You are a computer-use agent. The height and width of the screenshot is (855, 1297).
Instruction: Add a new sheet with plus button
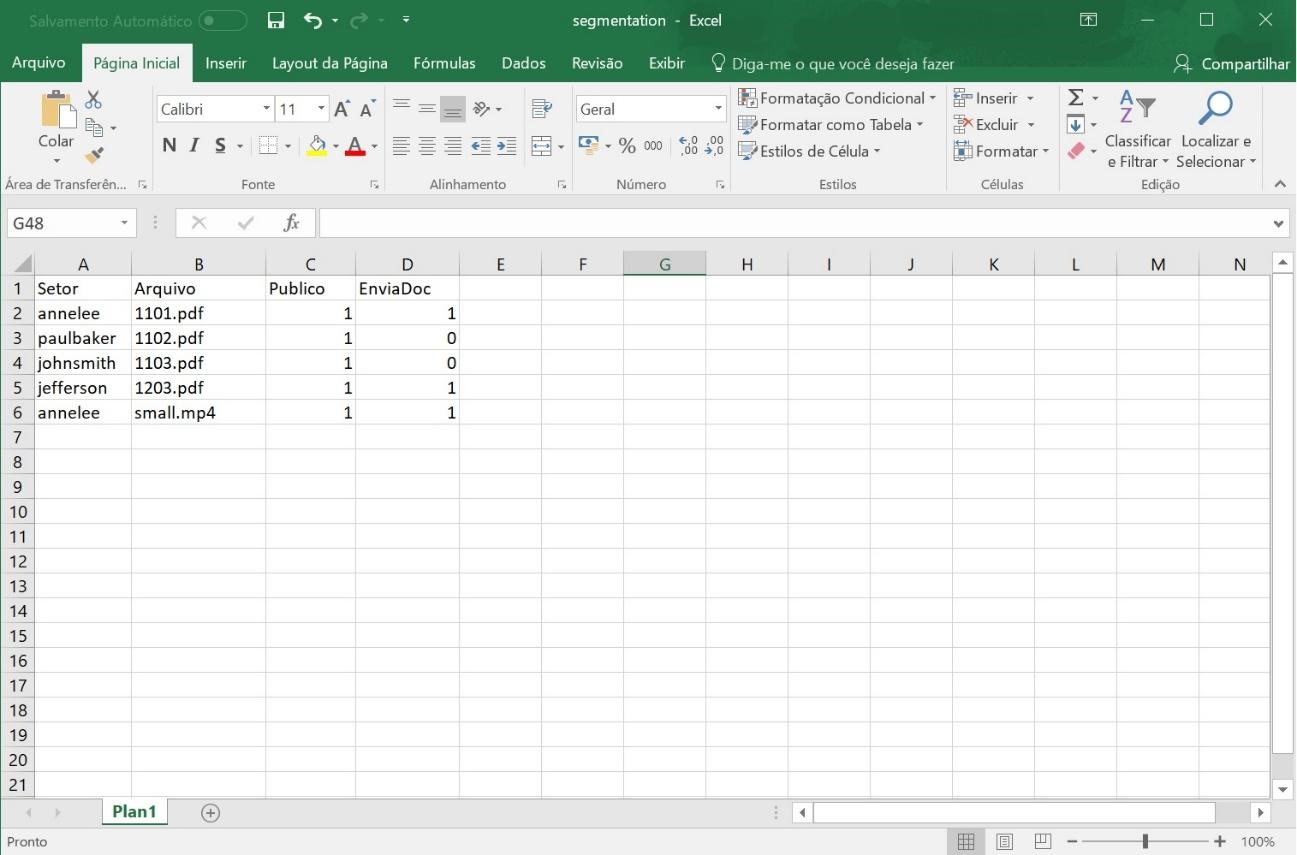pos(210,813)
